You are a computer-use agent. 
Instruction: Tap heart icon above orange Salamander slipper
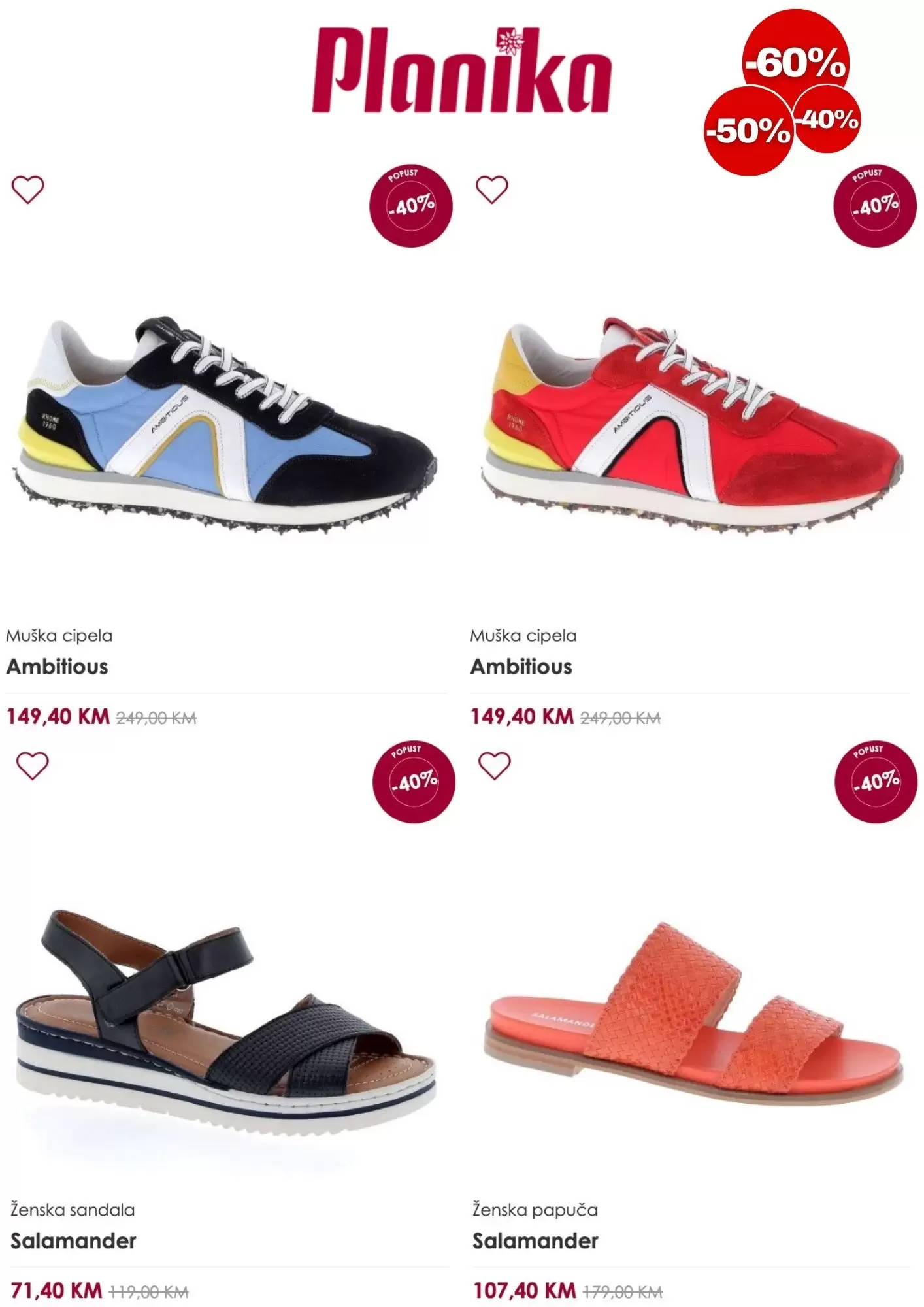(495, 766)
